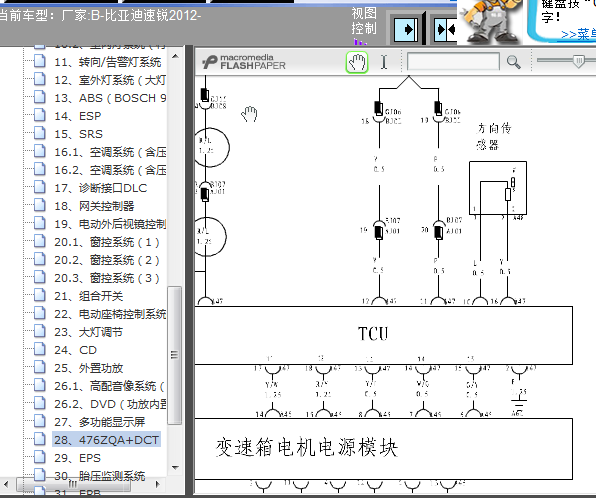Open the 15、SRS entry
This screenshot has width=596, height=498.
pyautogui.click(x=78, y=134)
